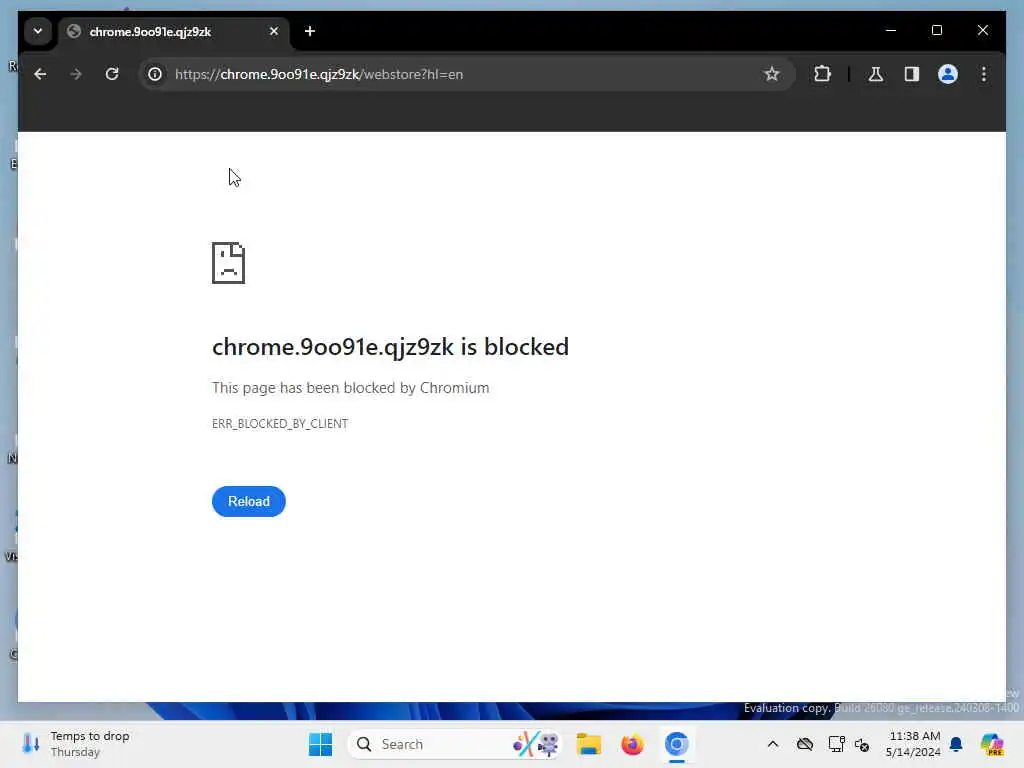The height and width of the screenshot is (768, 1024).
Task: Open File Explorer from taskbar
Action: 588,744
